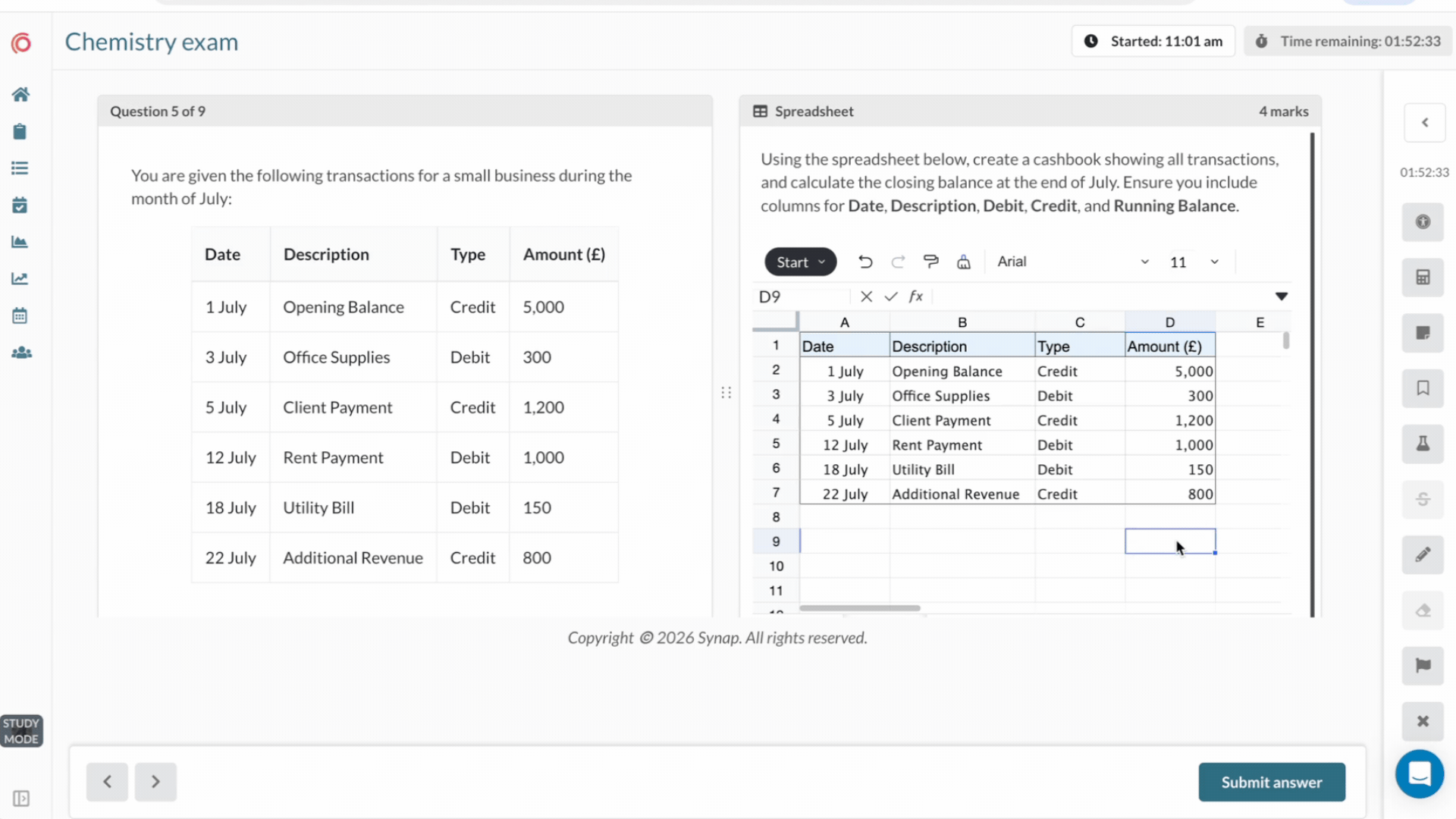The width and height of the screenshot is (1456, 819).
Task: Open the clipboard sidebar icon
Action: (20, 131)
